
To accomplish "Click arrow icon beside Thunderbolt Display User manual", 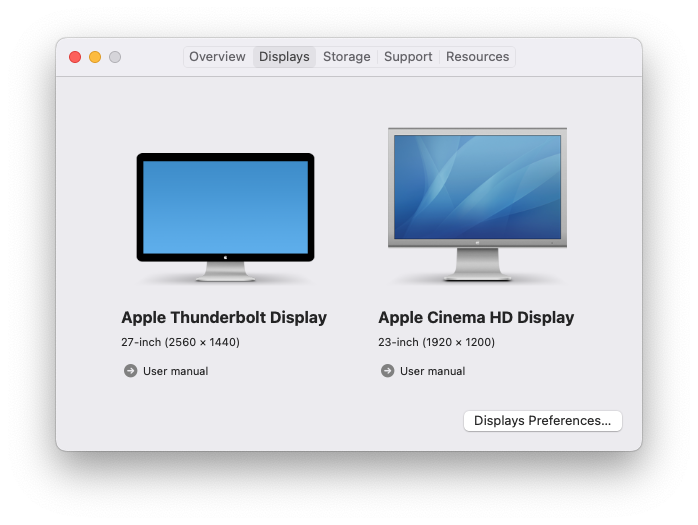I will pos(130,370).
